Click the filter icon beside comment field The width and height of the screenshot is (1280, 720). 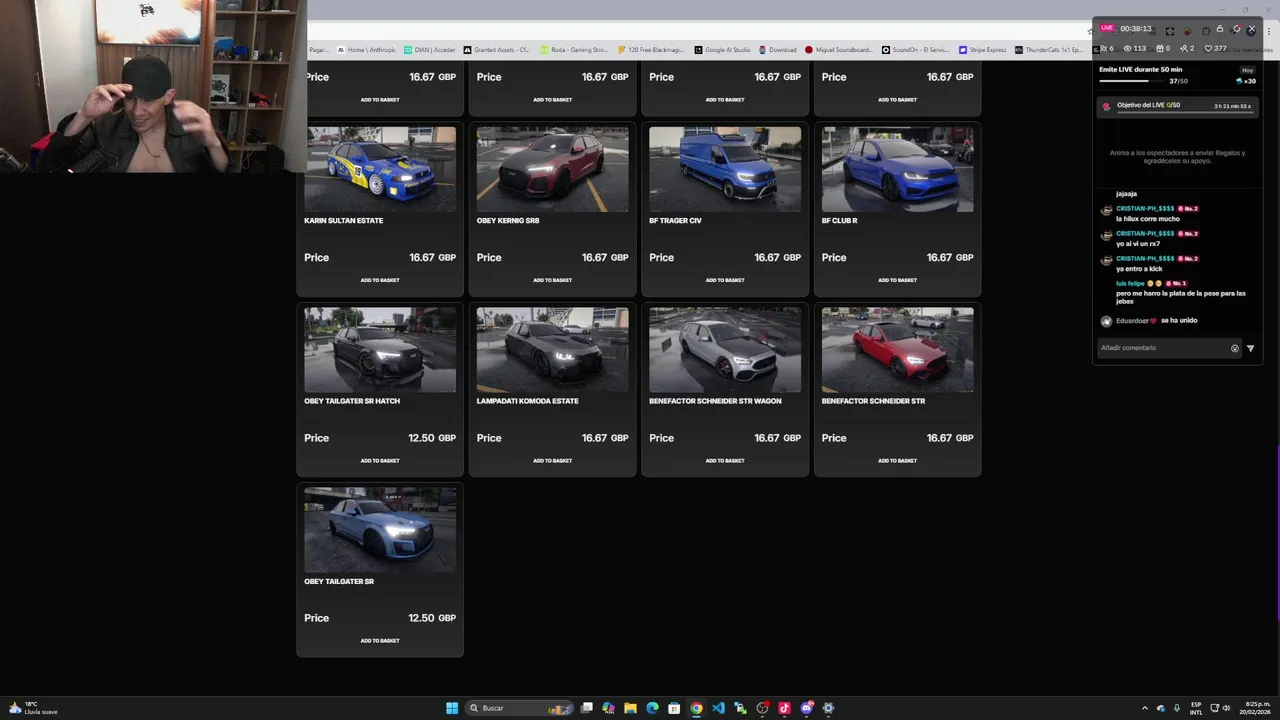1250,348
